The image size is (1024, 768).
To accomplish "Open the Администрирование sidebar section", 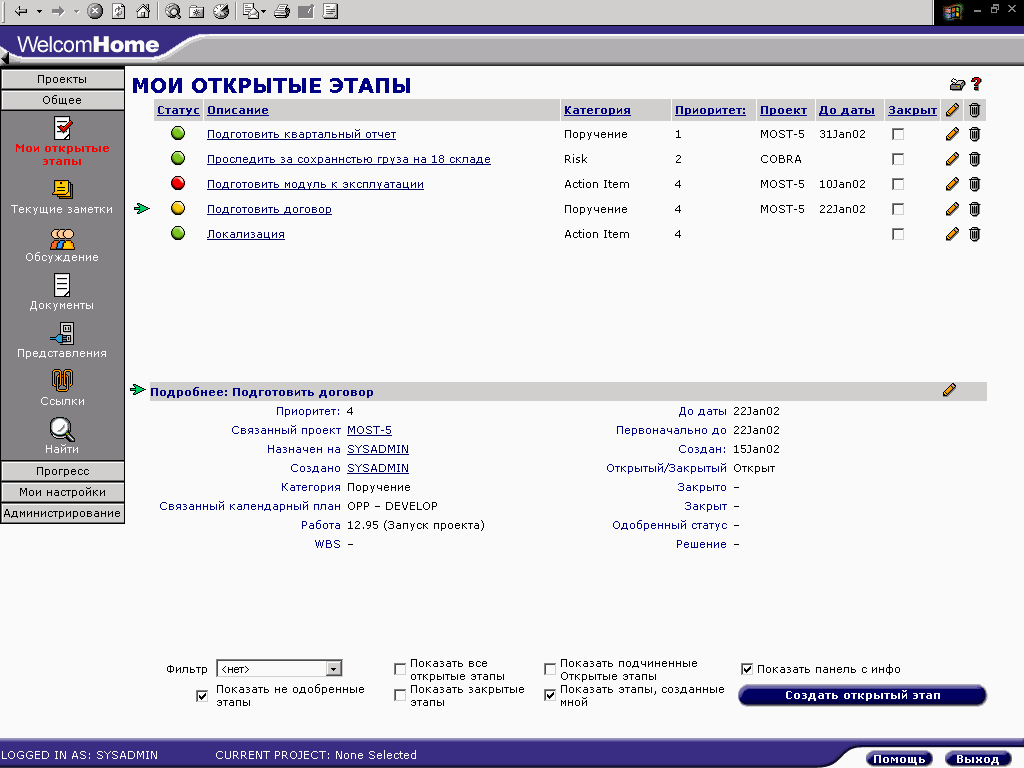I will coord(62,513).
